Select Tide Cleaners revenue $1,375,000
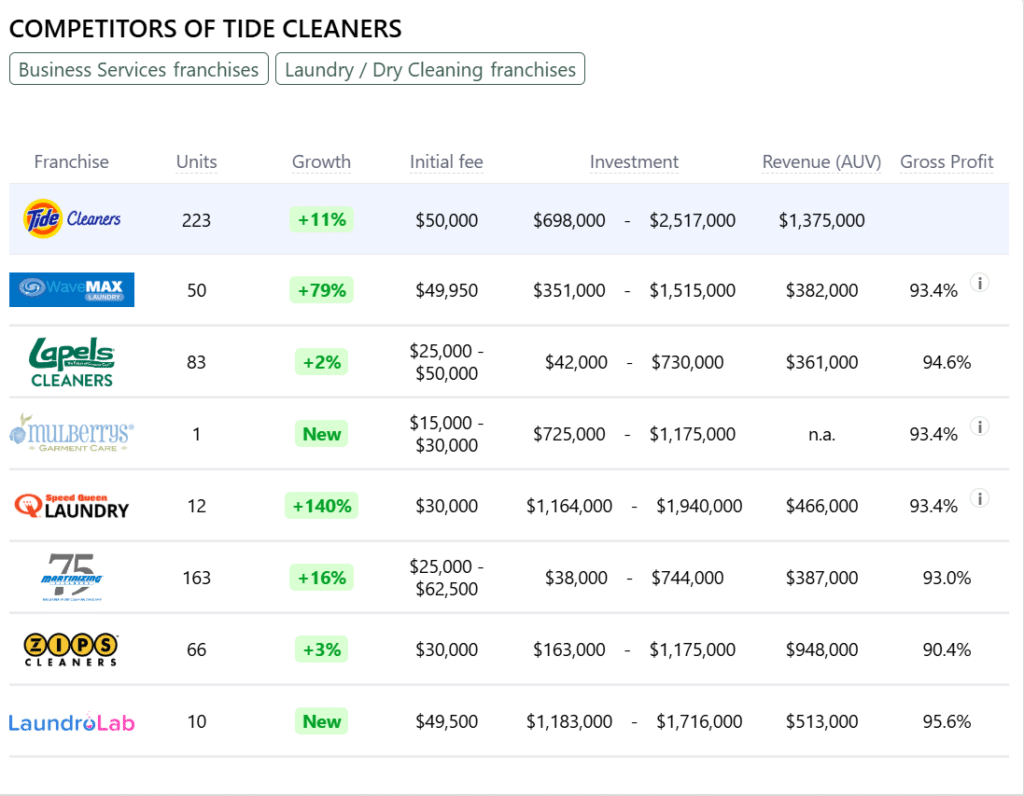 (822, 220)
